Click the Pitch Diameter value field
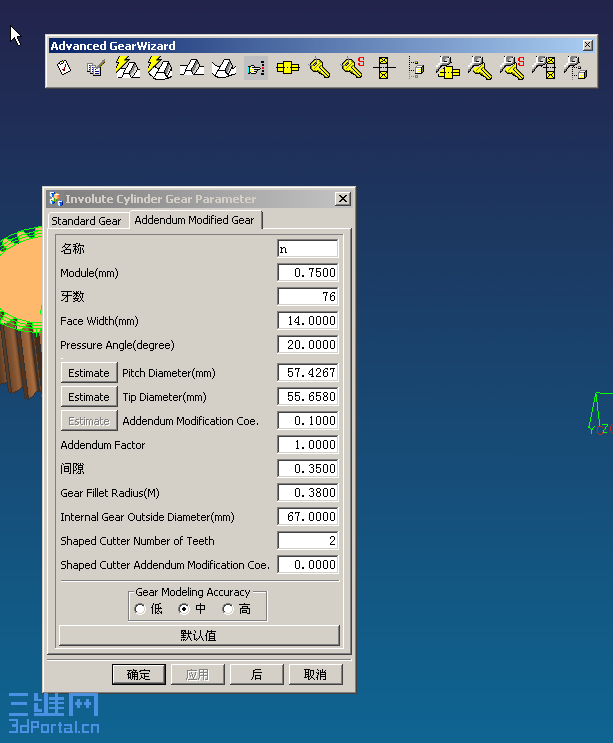This screenshot has height=743, width=613. (308, 373)
